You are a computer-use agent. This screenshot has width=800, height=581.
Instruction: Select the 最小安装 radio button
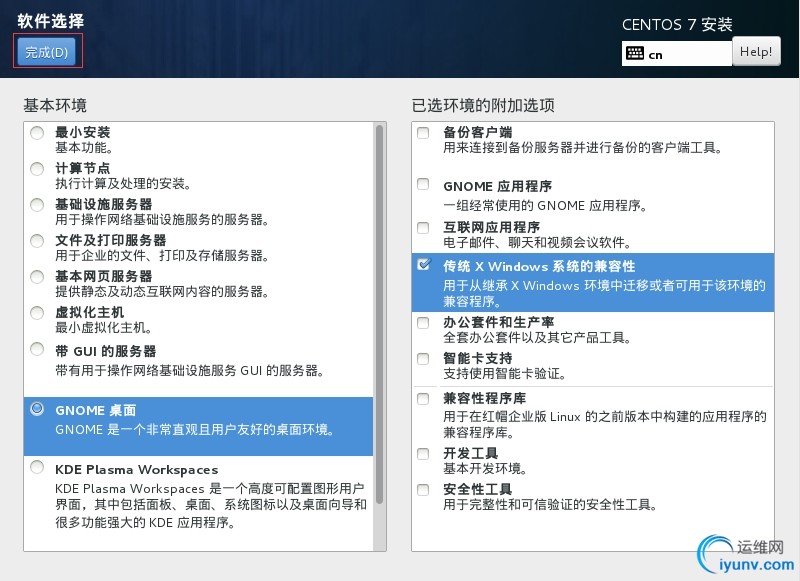click(x=37, y=133)
